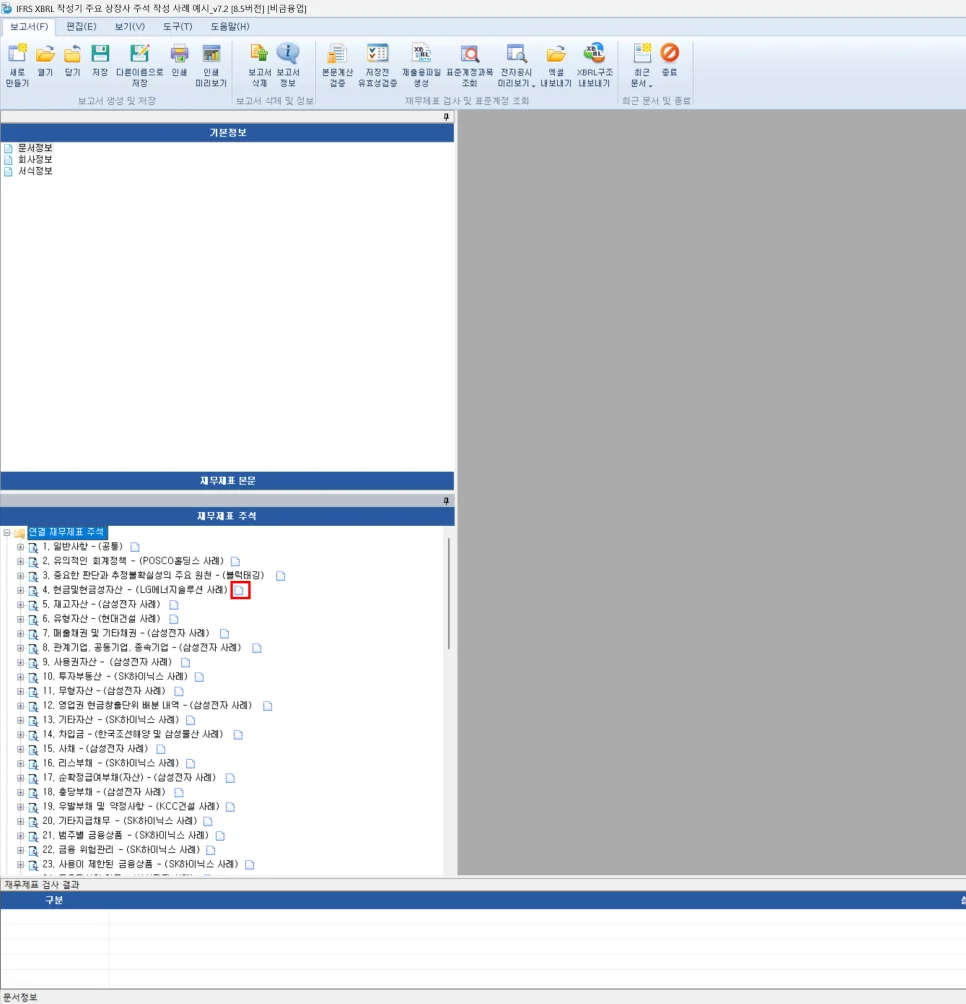
Task: Open the 최근 문서 dropdown
Action: (640, 70)
